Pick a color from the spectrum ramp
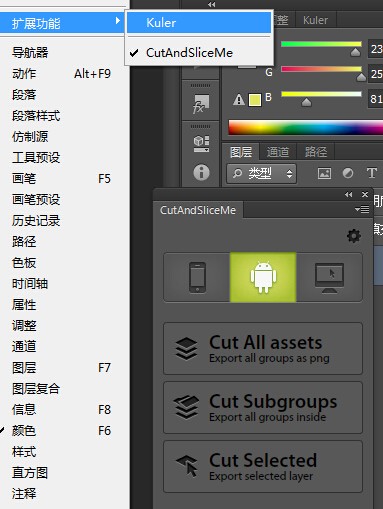 click(x=306, y=128)
